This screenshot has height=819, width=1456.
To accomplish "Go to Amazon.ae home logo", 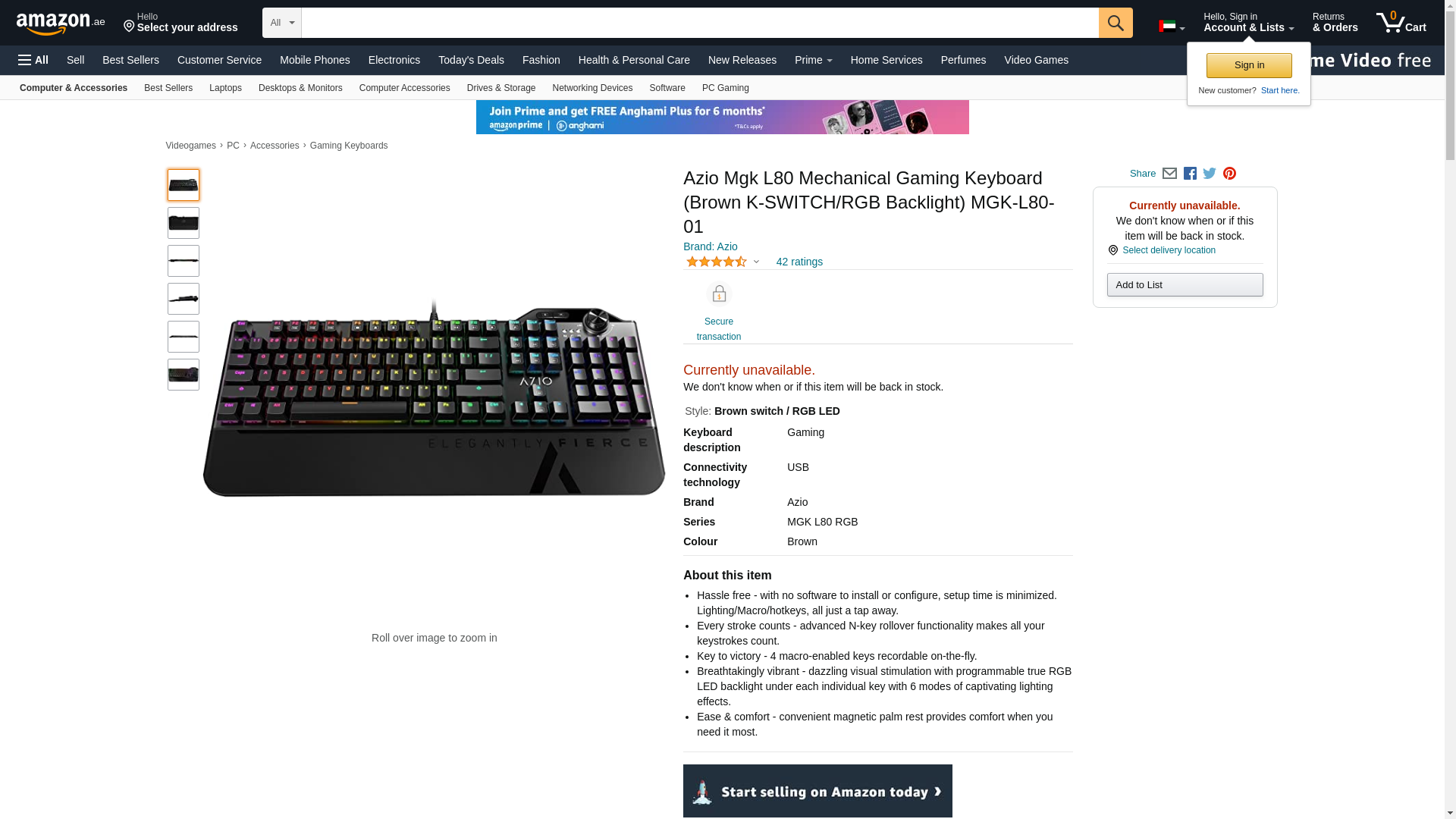I will coord(61,24).
